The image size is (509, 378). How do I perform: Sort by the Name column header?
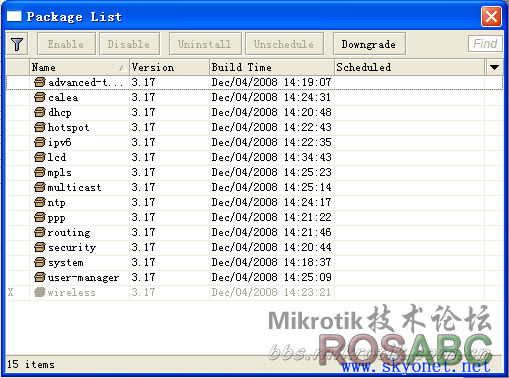[x=79, y=67]
